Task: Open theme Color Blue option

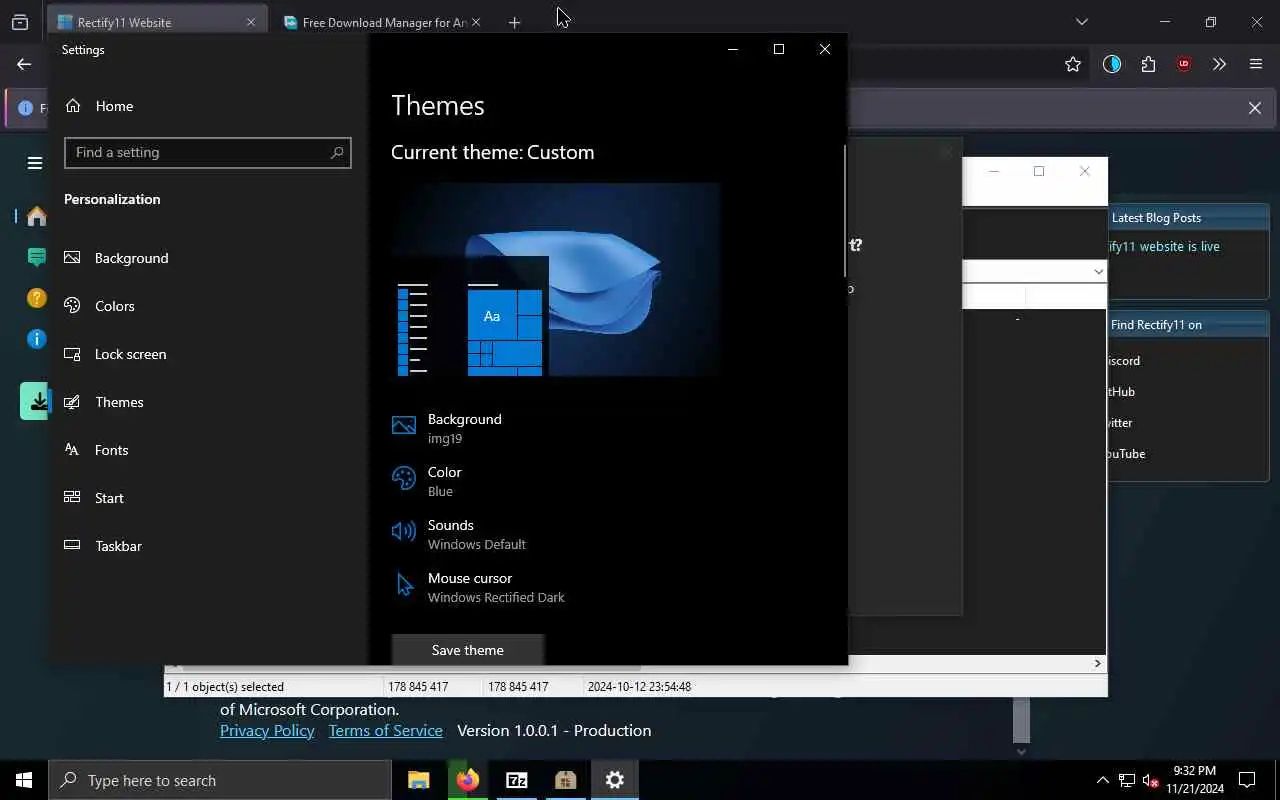Action: click(x=427, y=481)
